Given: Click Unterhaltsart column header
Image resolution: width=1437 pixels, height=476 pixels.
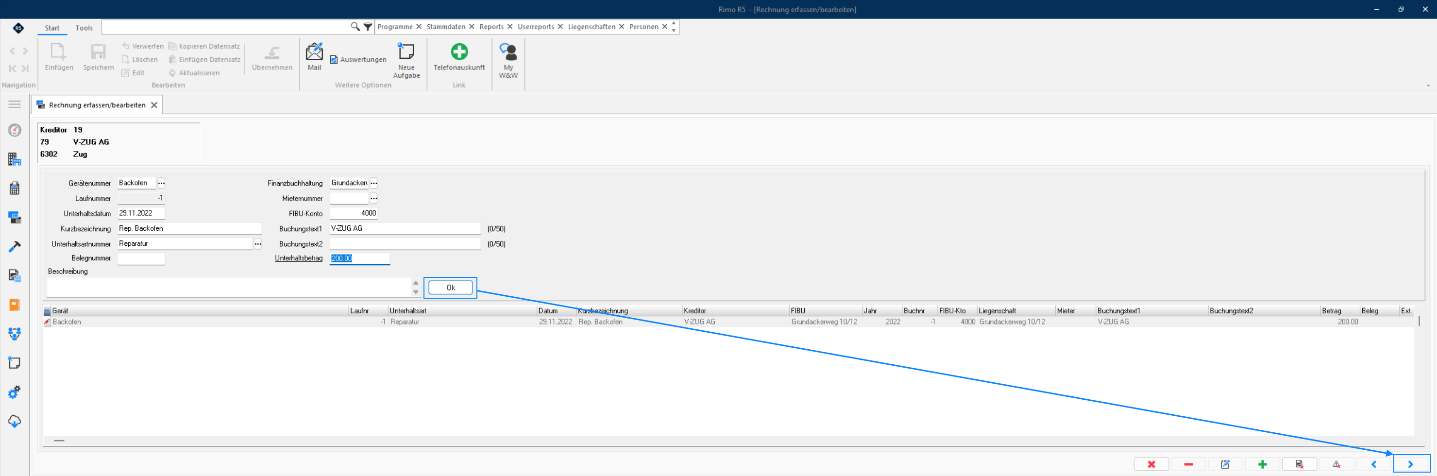Looking at the screenshot, I should [462, 311].
